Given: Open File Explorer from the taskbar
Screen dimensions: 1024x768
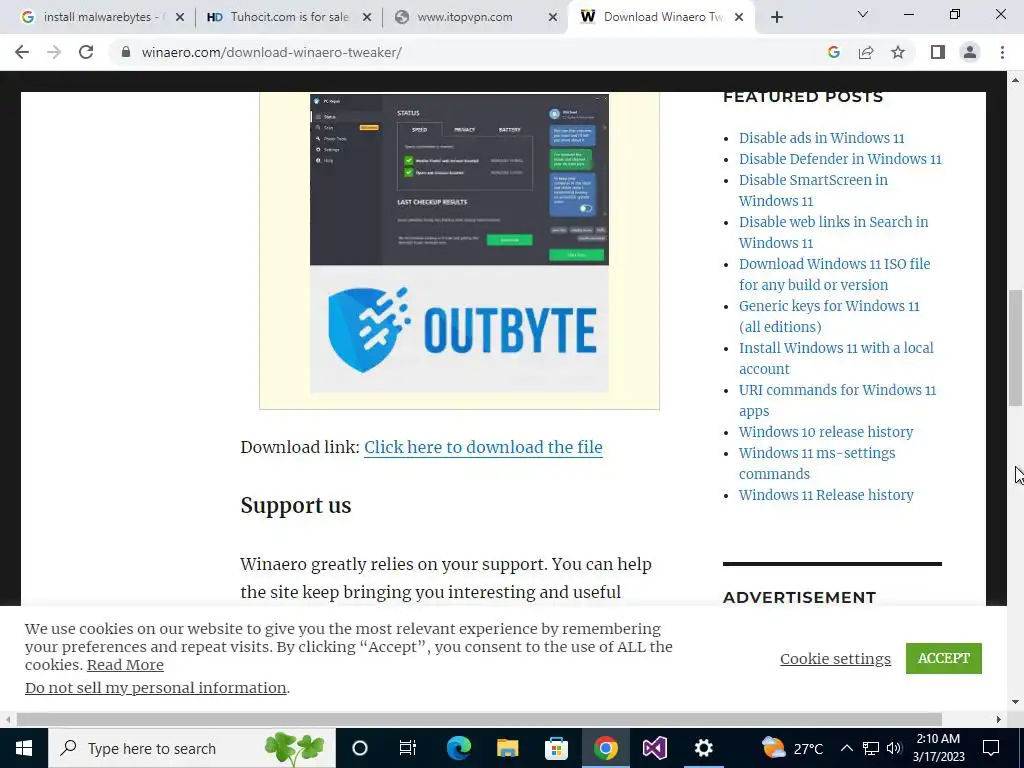Looking at the screenshot, I should click(507, 748).
